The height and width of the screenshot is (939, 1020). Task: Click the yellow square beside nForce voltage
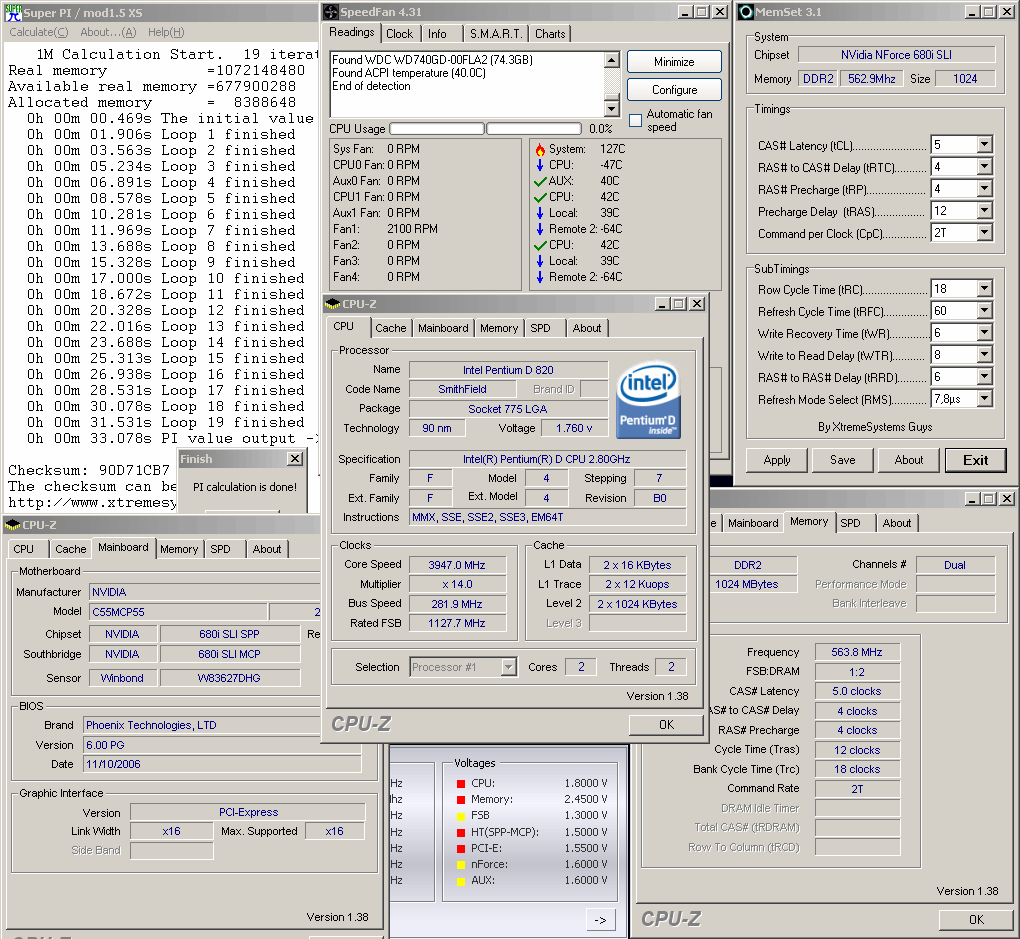[x=461, y=865]
